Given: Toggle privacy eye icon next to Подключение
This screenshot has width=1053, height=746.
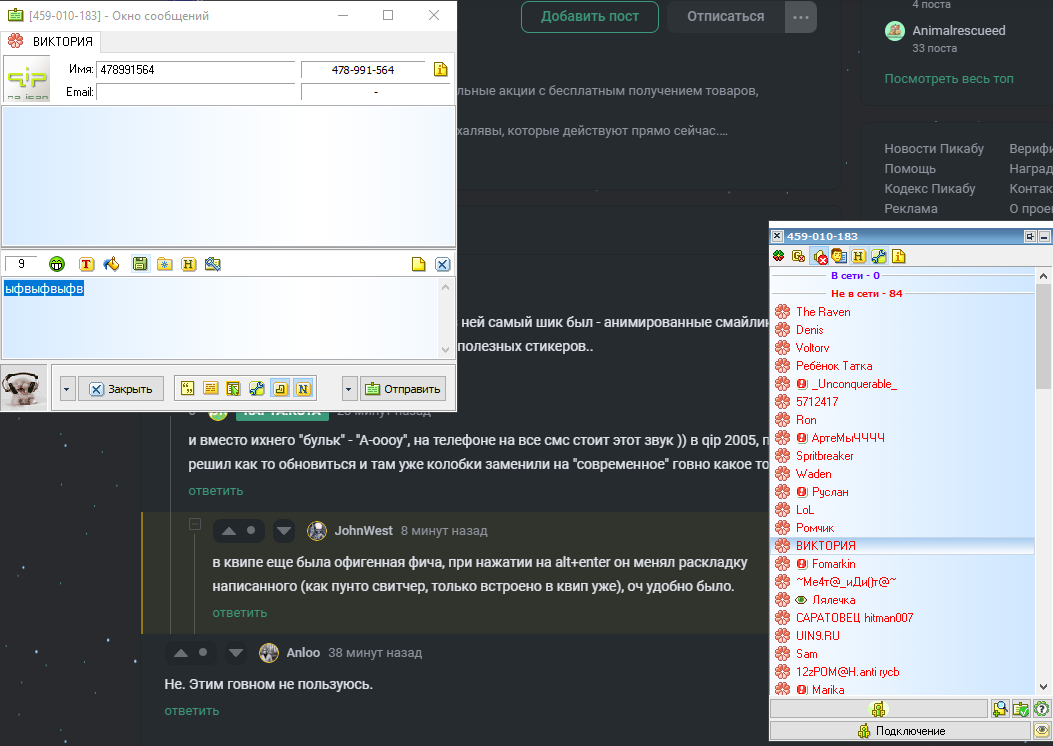Looking at the screenshot, I should click(x=1041, y=731).
